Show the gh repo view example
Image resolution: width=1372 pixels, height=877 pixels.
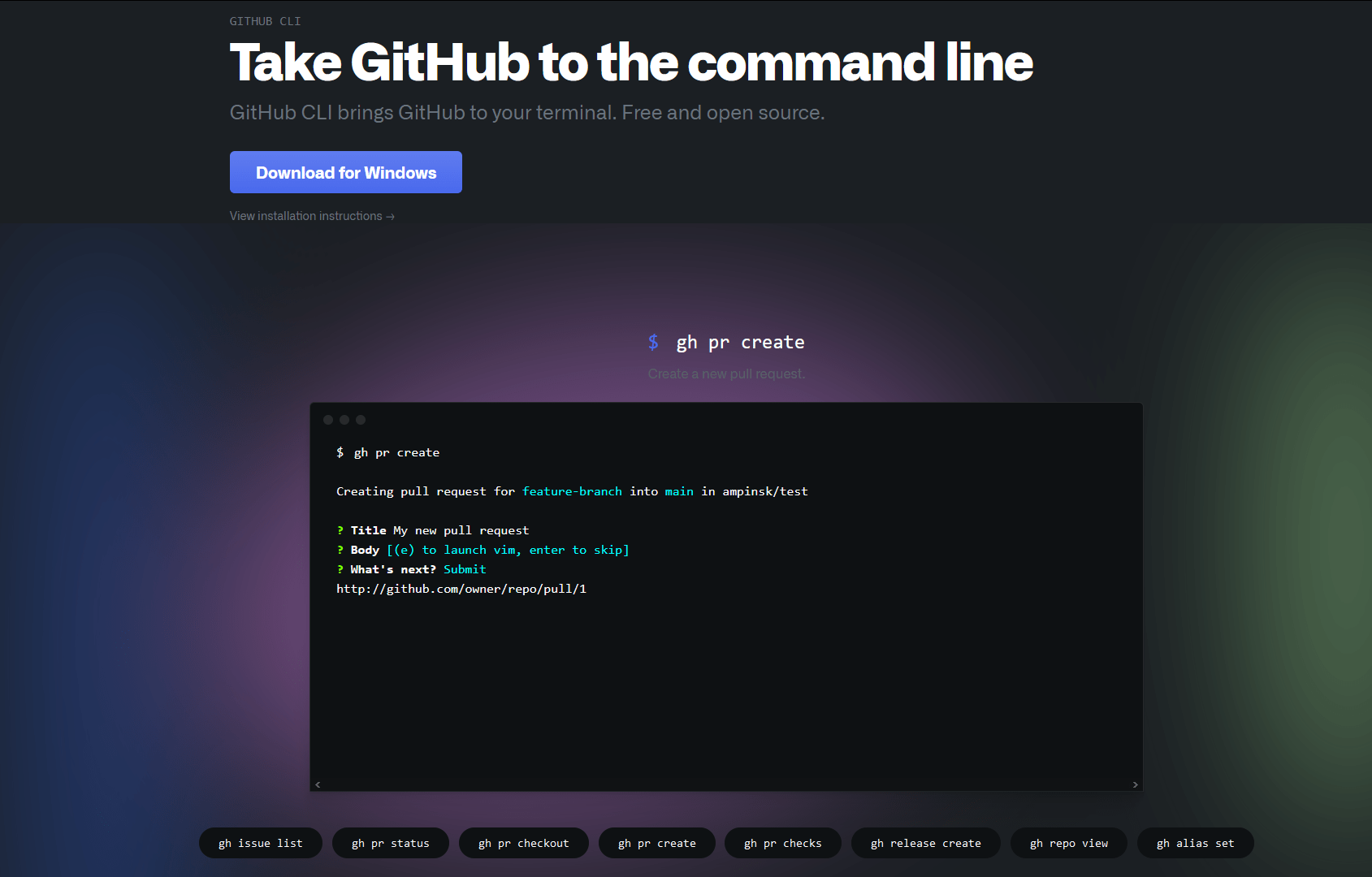click(x=1069, y=843)
